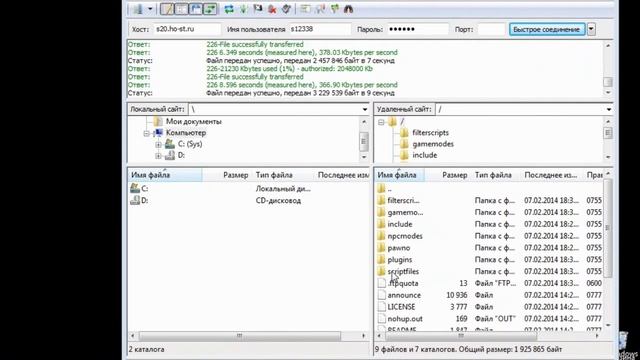
Task: Select Мои документы in local tree
Action: (193, 122)
